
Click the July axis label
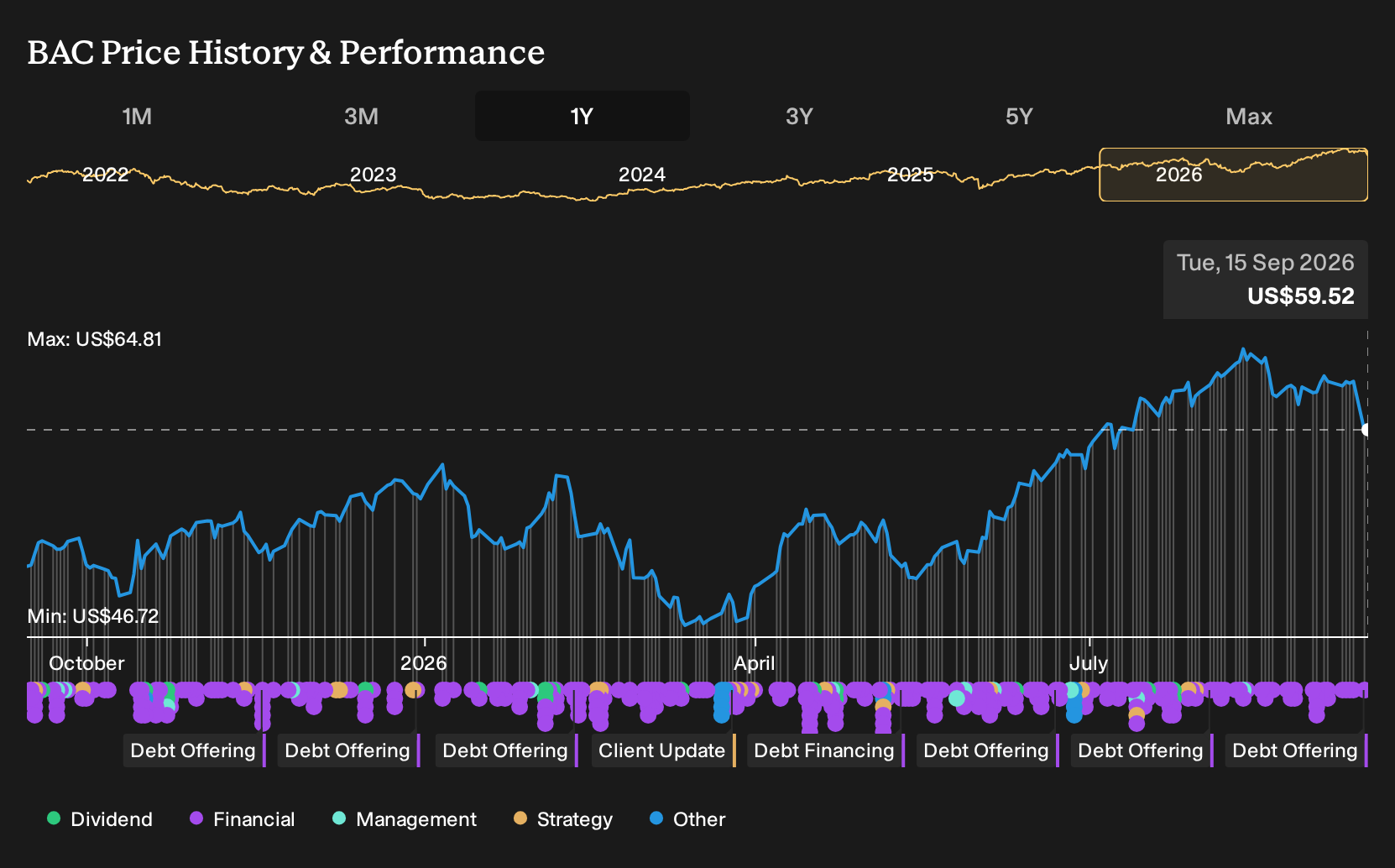tap(1089, 663)
